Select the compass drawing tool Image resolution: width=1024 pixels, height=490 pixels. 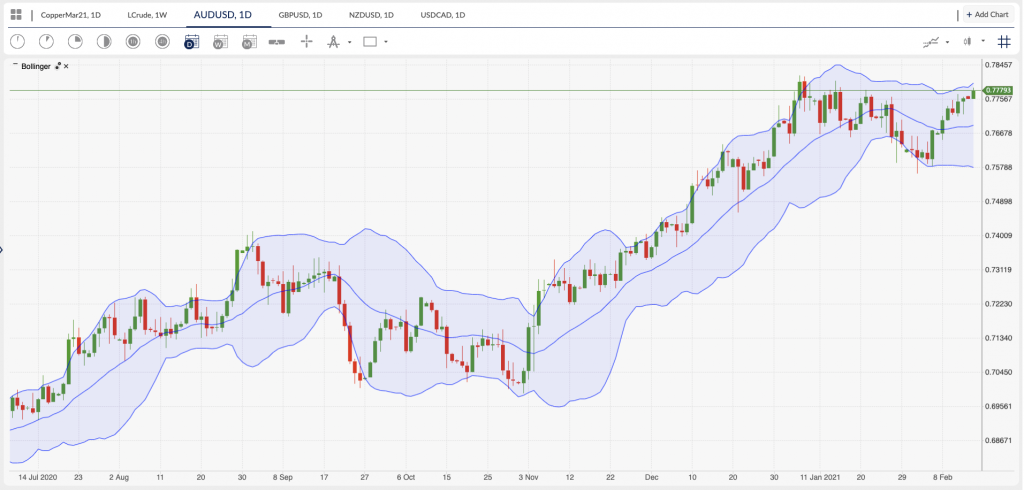[x=334, y=42]
